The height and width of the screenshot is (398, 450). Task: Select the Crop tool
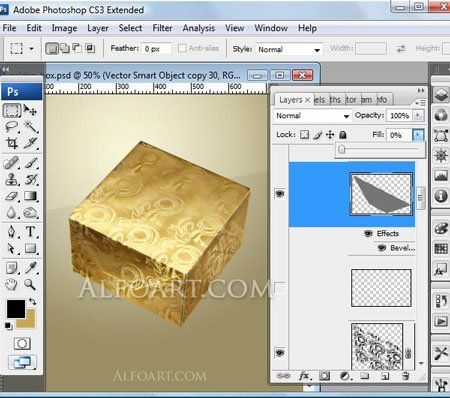(x=12, y=143)
